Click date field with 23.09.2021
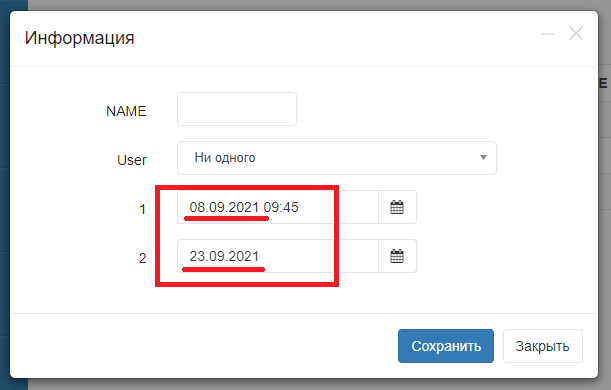The image size is (611, 390). (278, 256)
